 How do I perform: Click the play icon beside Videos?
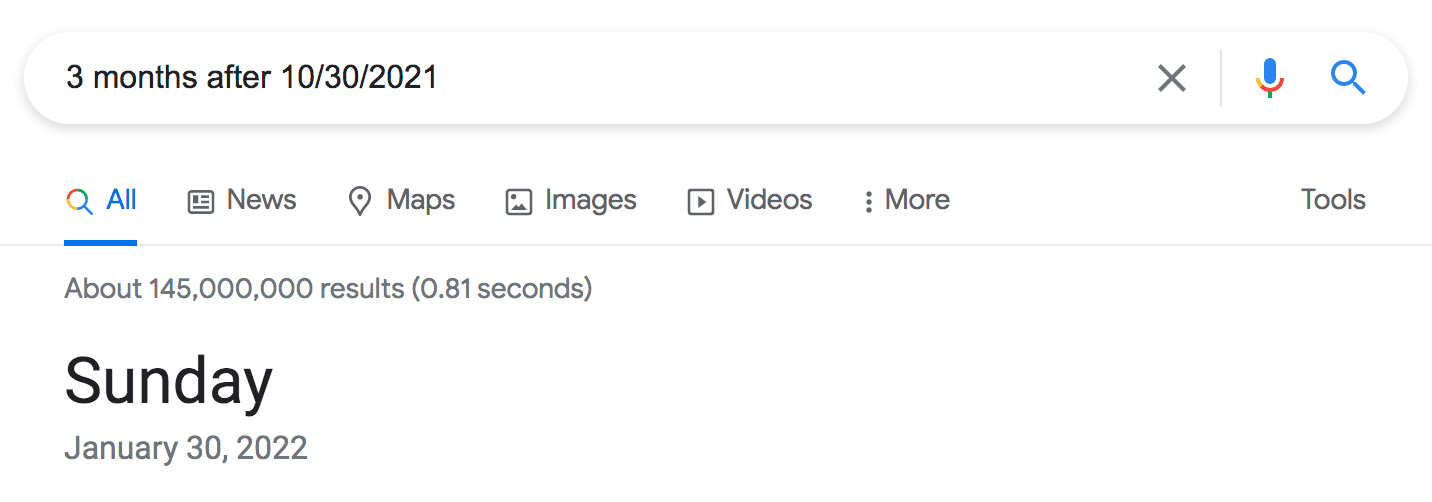tap(700, 202)
